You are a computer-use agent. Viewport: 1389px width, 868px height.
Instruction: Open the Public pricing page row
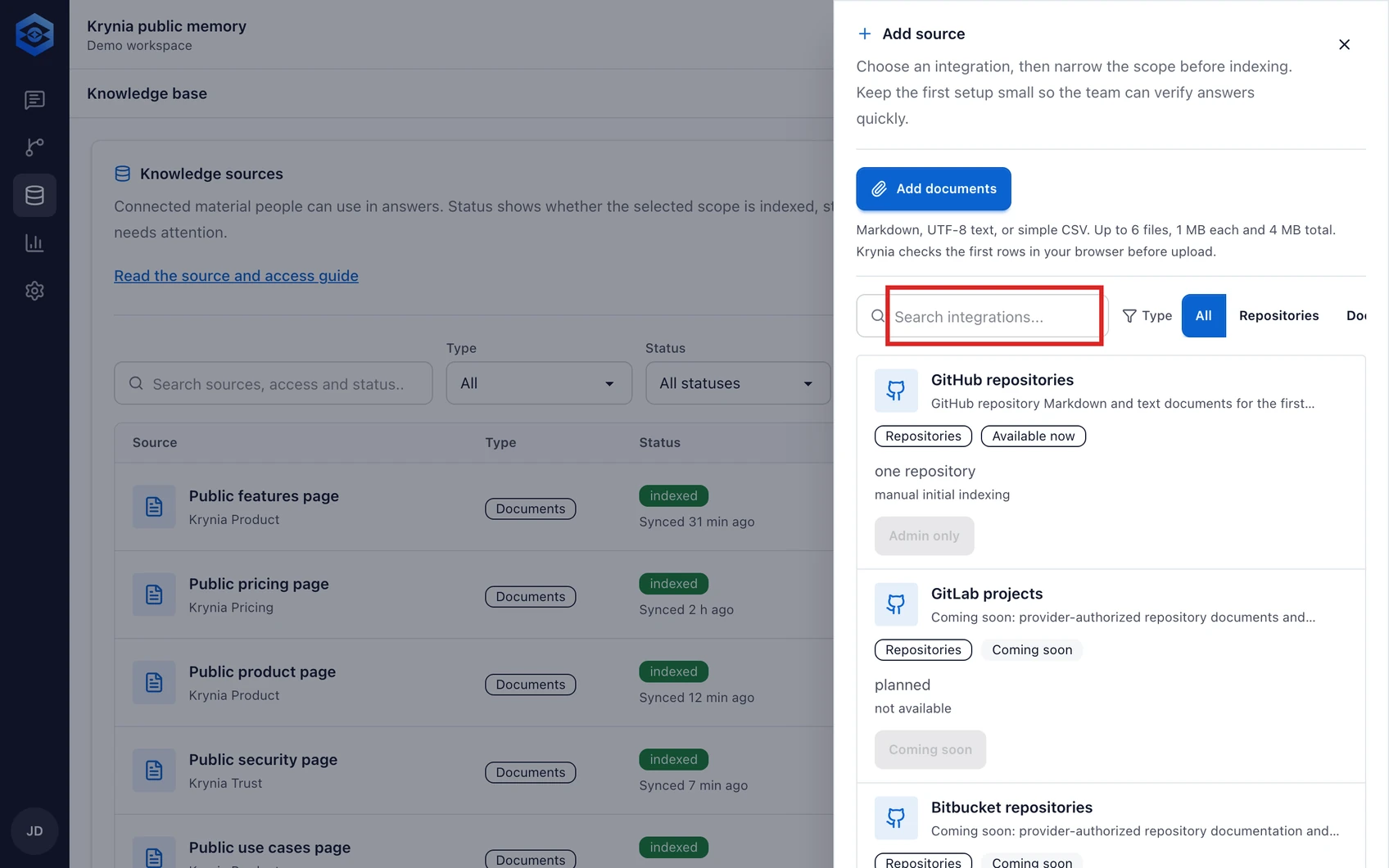[x=474, y=594]
